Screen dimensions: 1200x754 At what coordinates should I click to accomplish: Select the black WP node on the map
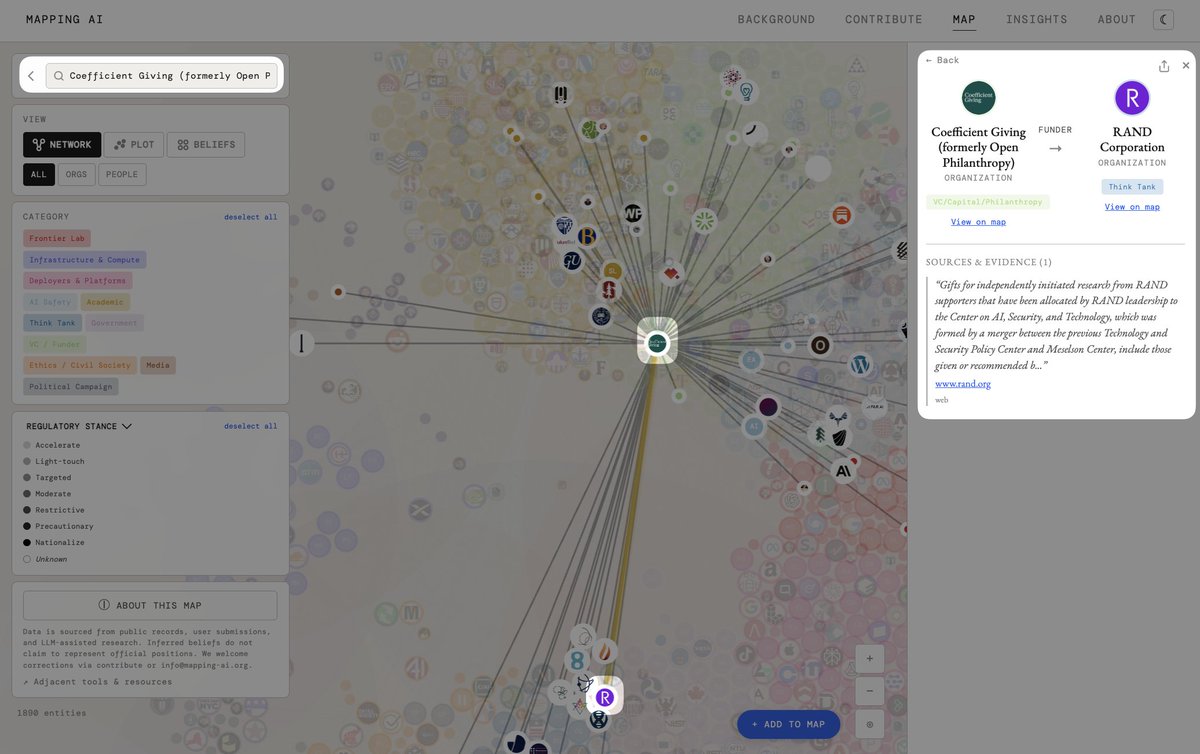(x=632, y=213)
